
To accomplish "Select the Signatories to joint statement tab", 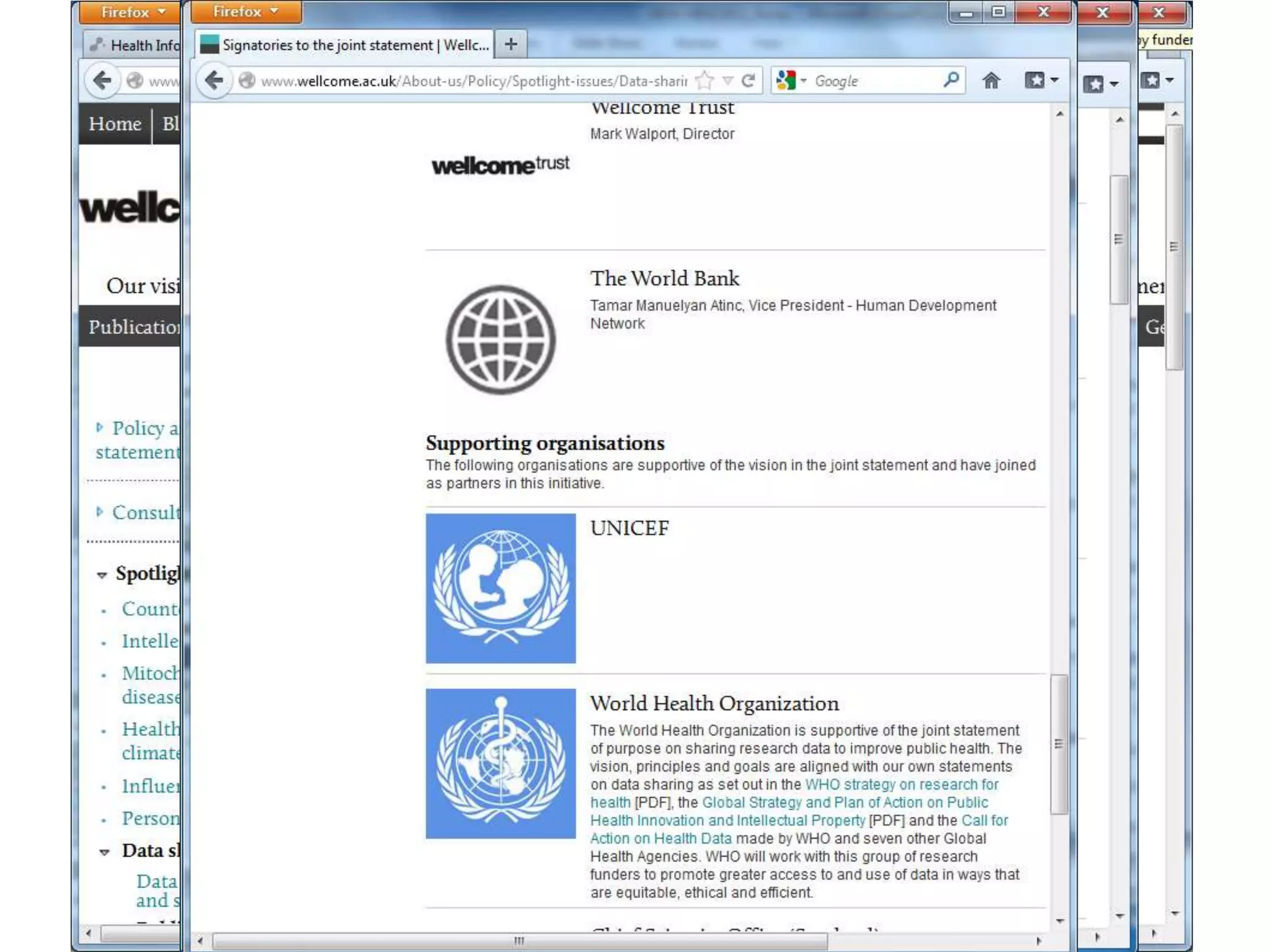I will tap(345, 45).
